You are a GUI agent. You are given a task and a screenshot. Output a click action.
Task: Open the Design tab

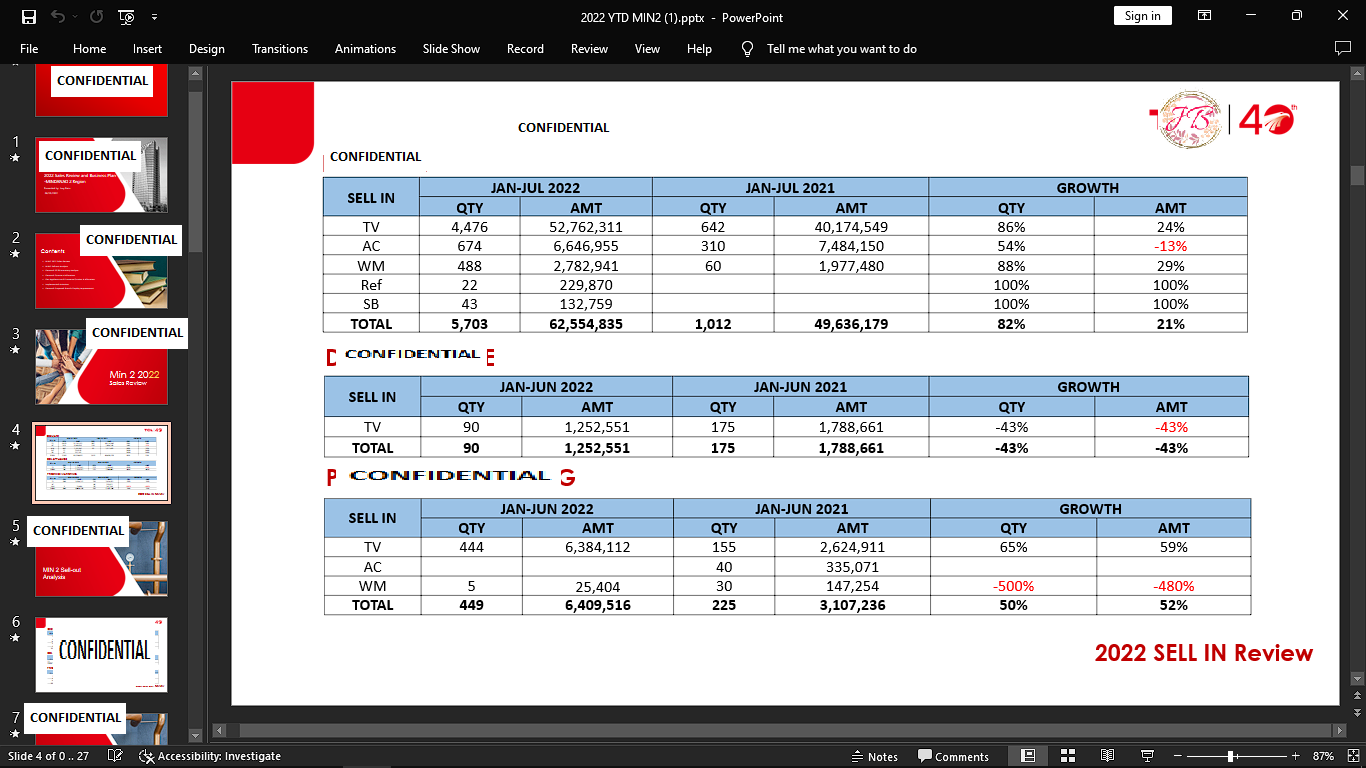[206, 48]
